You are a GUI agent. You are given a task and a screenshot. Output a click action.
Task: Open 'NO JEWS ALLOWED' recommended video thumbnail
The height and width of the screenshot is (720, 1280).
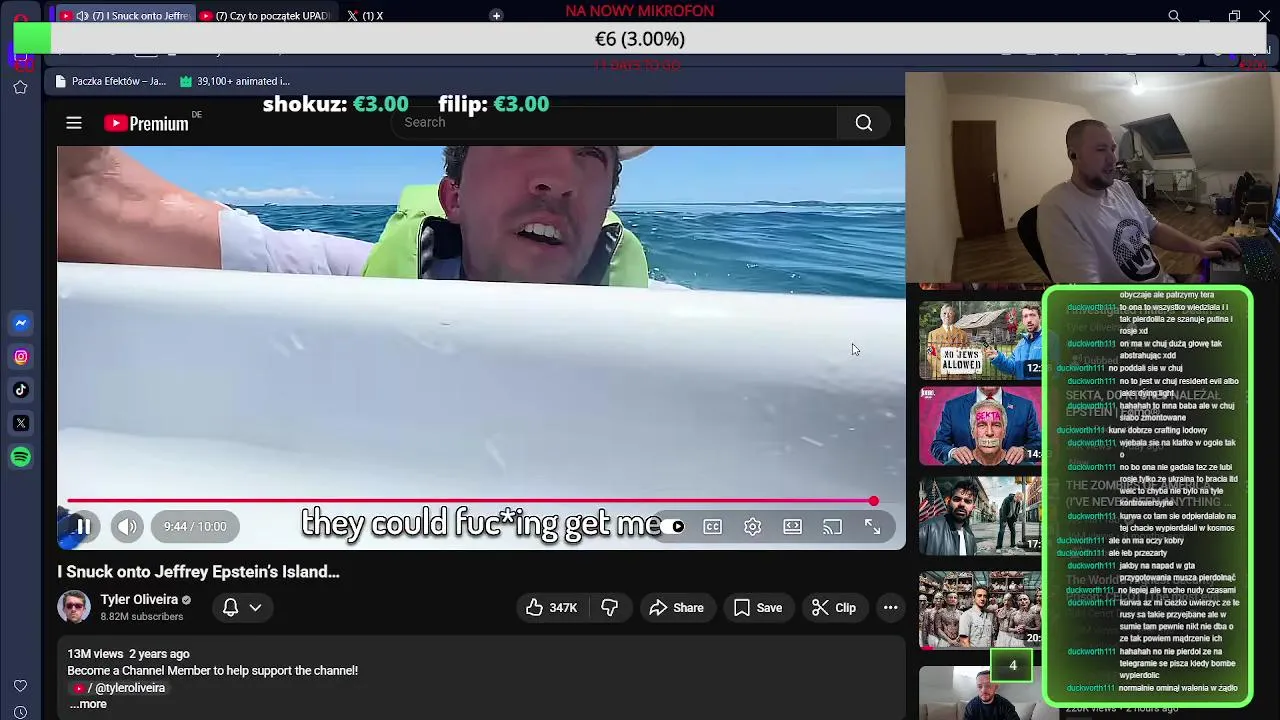click(x=980, y=339)
